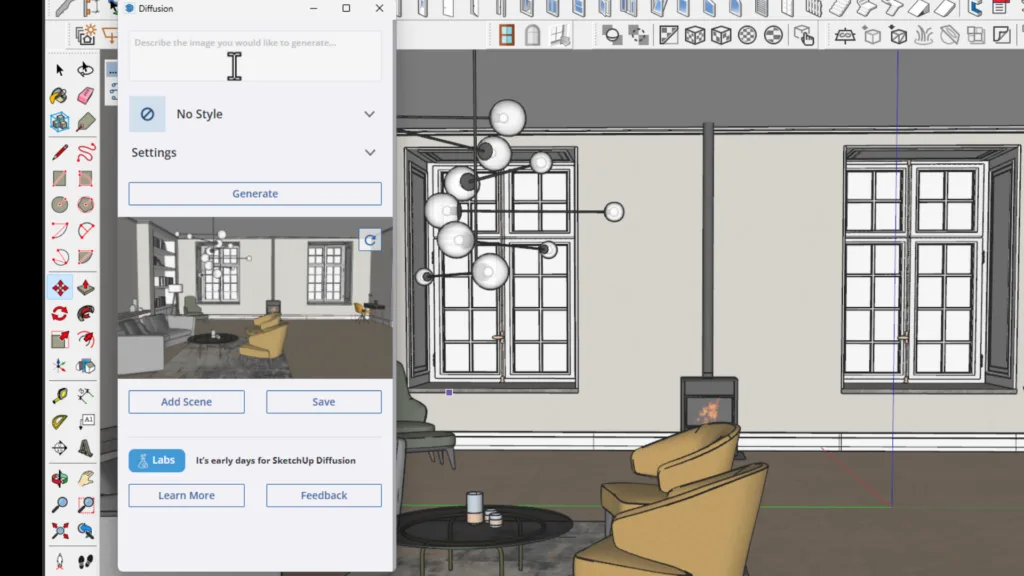Click the Add Scene button
This screenshot has width=1024, height=576.
pos(186,402)
